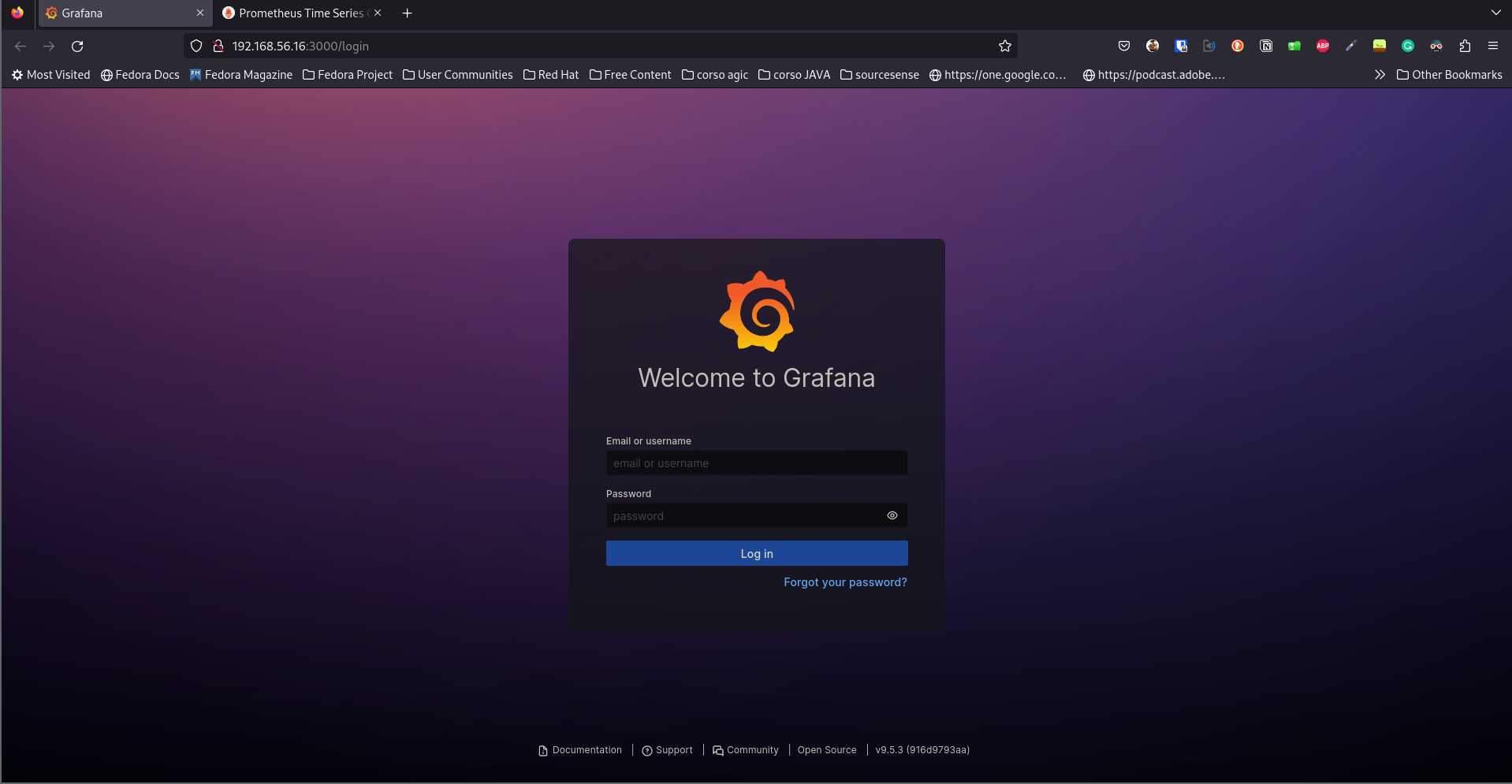
Task: Open sourcesense bookmarks folder
Action: (x=880, y=75)
